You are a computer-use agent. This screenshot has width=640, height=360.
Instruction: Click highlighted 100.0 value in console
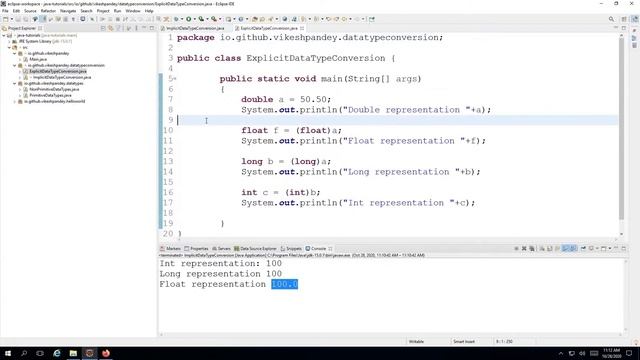click(x=284, y=284)
